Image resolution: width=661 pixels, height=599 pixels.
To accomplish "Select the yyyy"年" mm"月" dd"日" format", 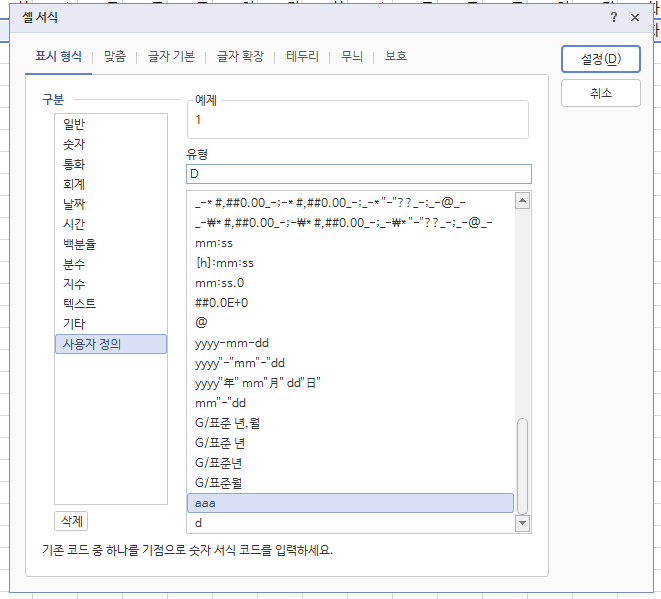I will point(350,383).
